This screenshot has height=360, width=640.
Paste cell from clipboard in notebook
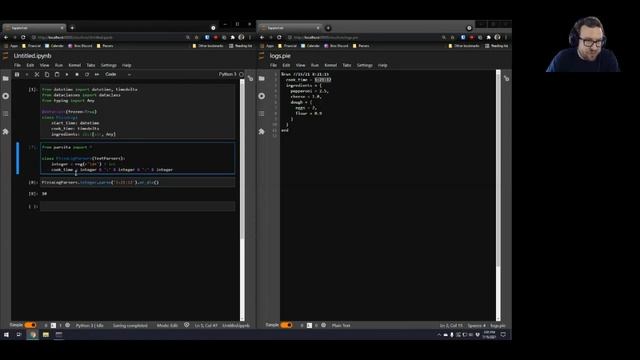pyautogui.click(x=57, y=75)
